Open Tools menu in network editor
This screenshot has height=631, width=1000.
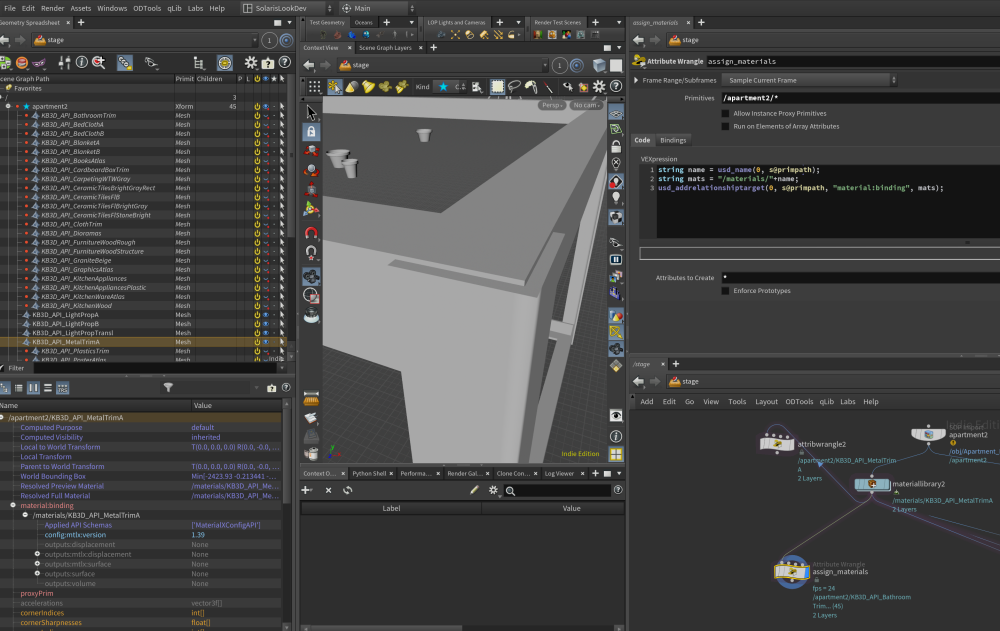pyautogui.click(x=737, y=402)
